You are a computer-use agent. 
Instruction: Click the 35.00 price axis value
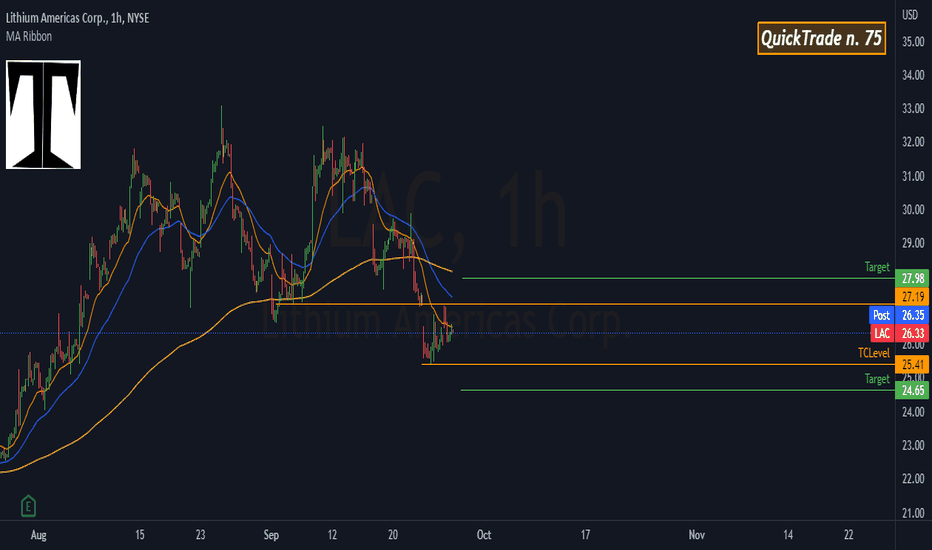point(913,42)
